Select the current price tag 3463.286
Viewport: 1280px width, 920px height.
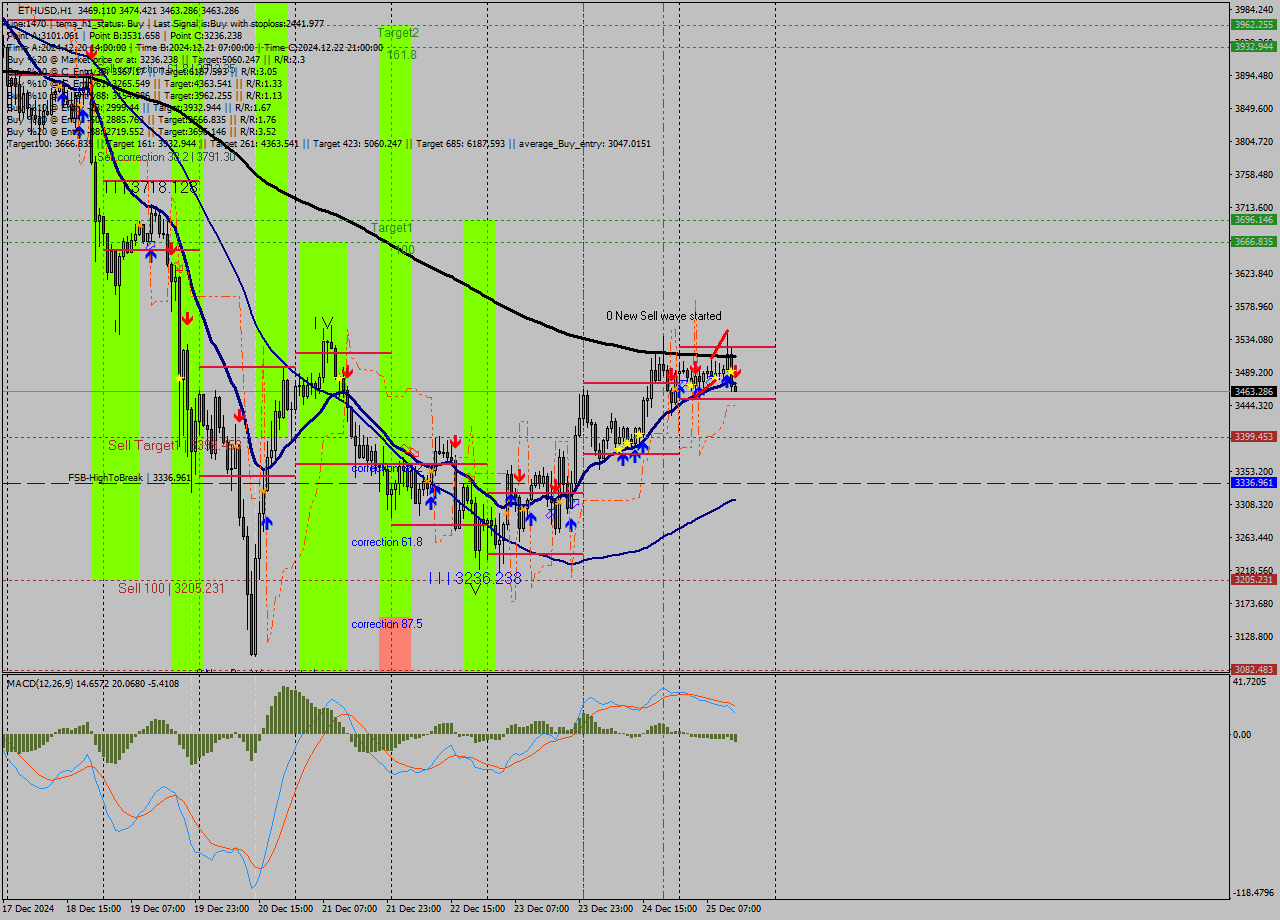point(1254,392)
